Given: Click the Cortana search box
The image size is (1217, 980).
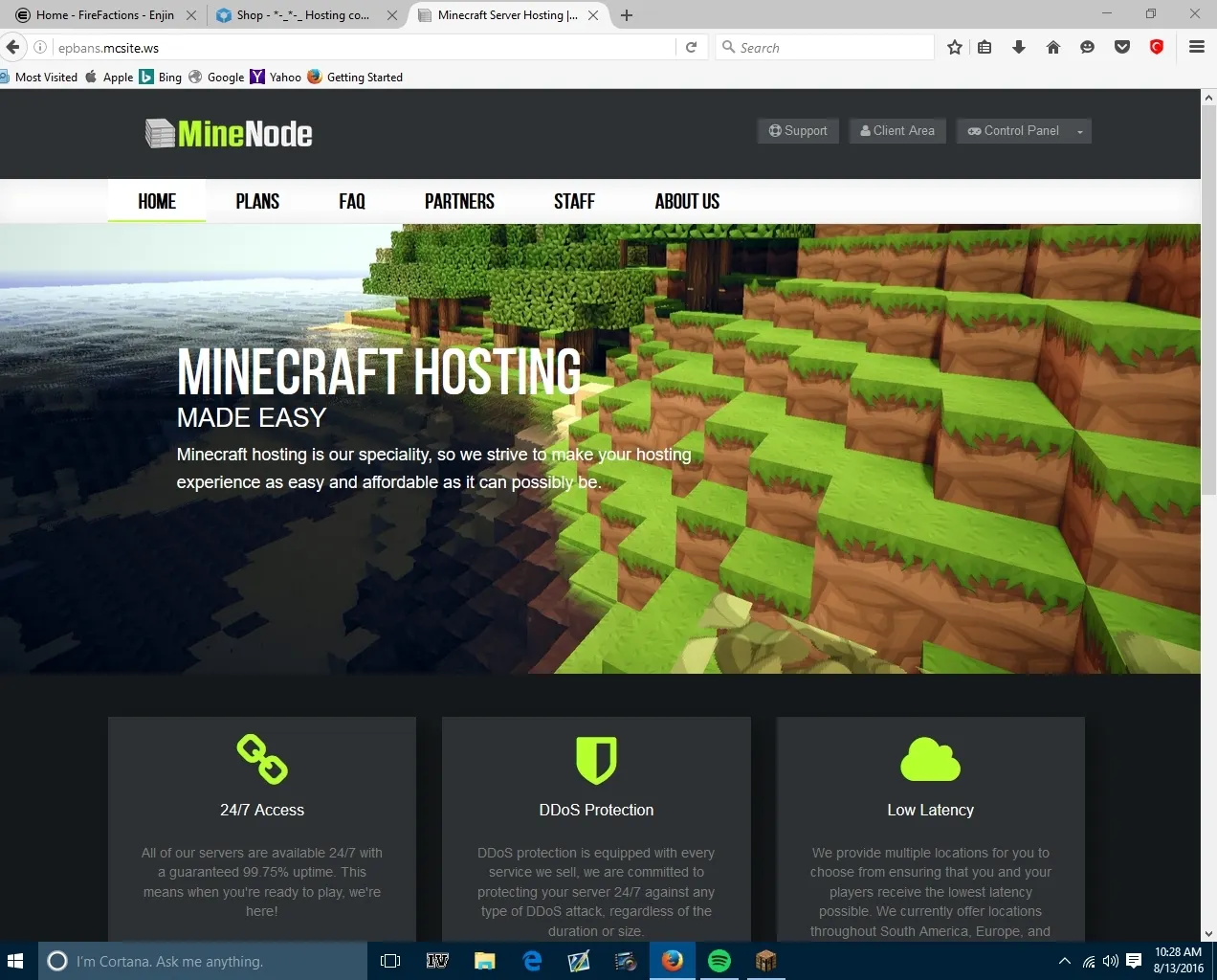Looking at the screenshot, I should tap(203, 961).
